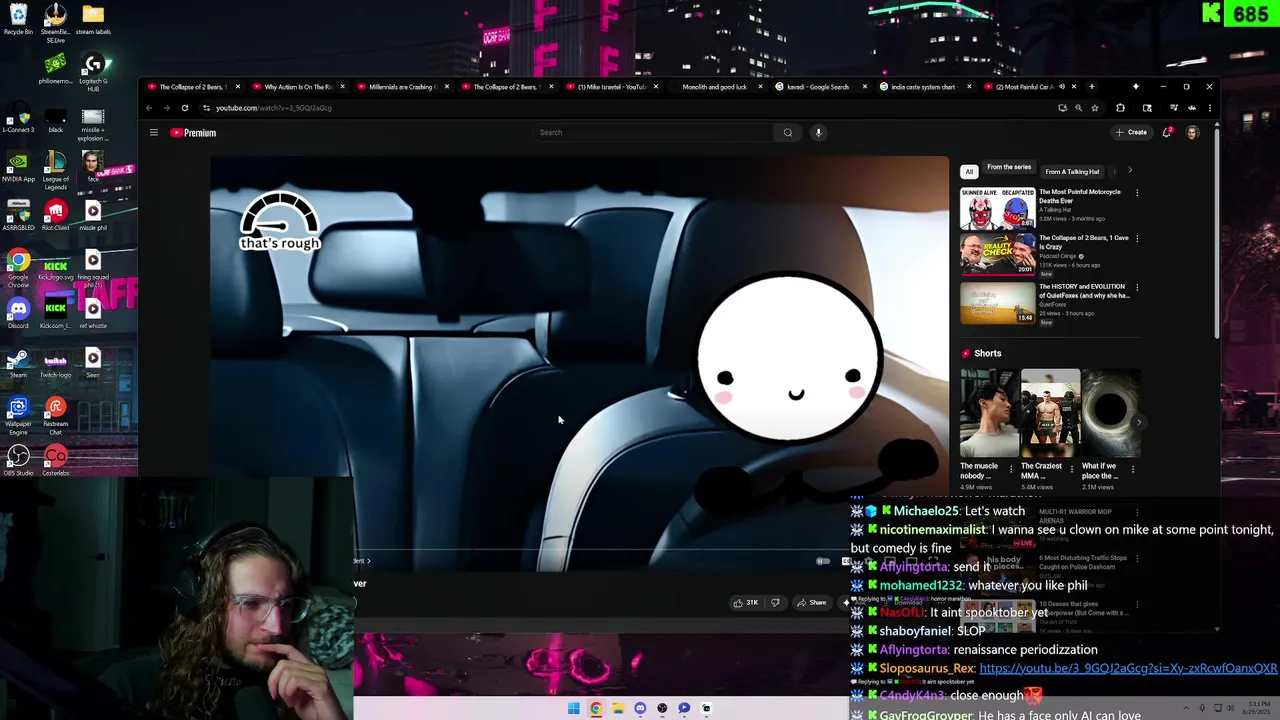Show next Shorts with the chevron arrow
The width and height of the screenshot is (1280, 720).
(x=1139, y=421)
